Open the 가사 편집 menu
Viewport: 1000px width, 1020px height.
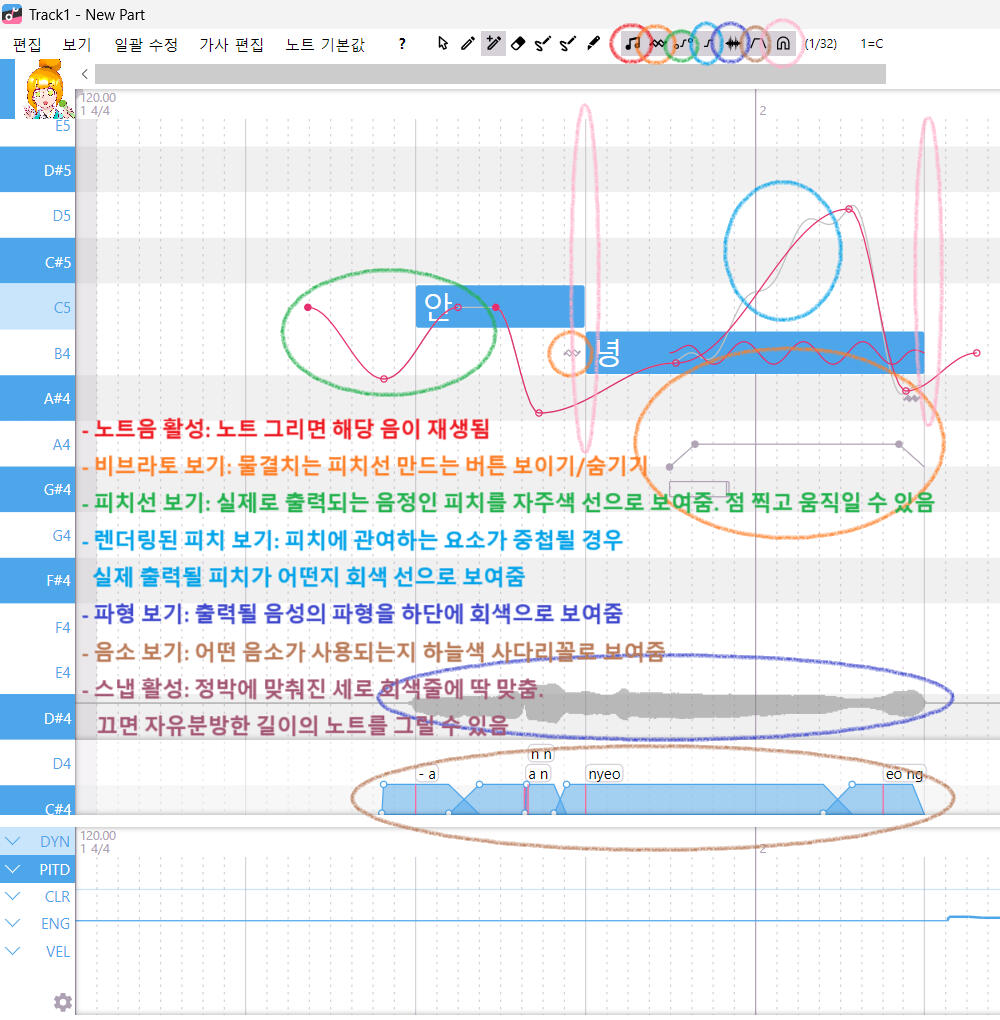(x=231, y=44)
